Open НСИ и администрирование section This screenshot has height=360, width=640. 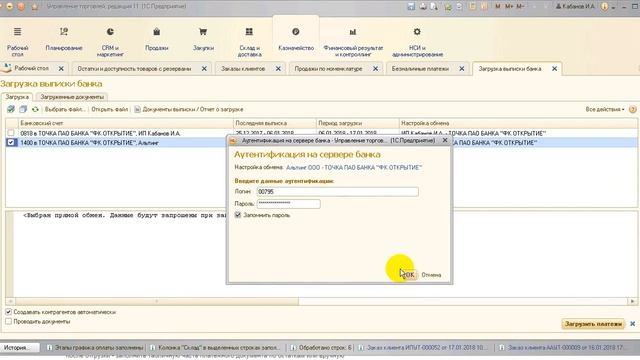417,42
